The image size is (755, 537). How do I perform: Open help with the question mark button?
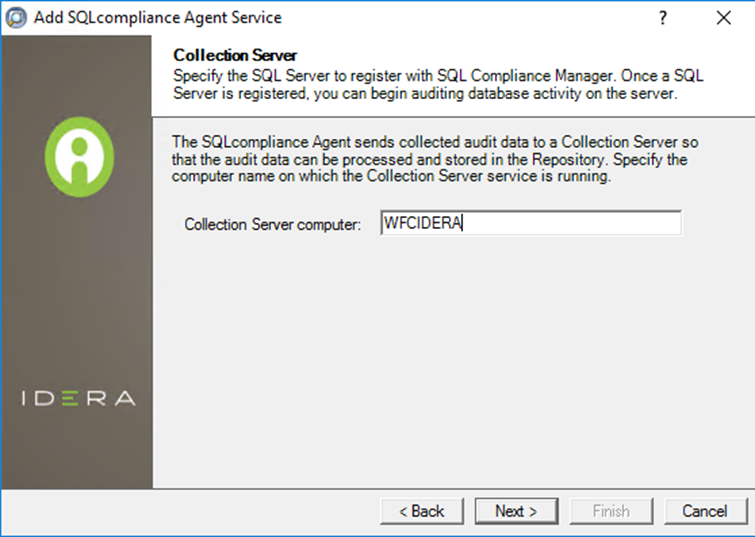[662, 18]
